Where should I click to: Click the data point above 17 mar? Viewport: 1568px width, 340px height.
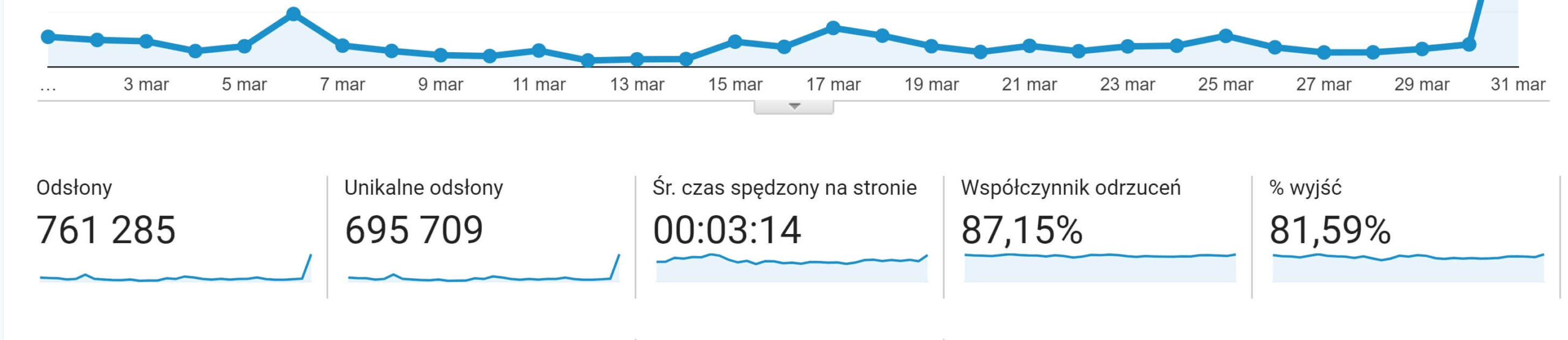coord(833,28)
